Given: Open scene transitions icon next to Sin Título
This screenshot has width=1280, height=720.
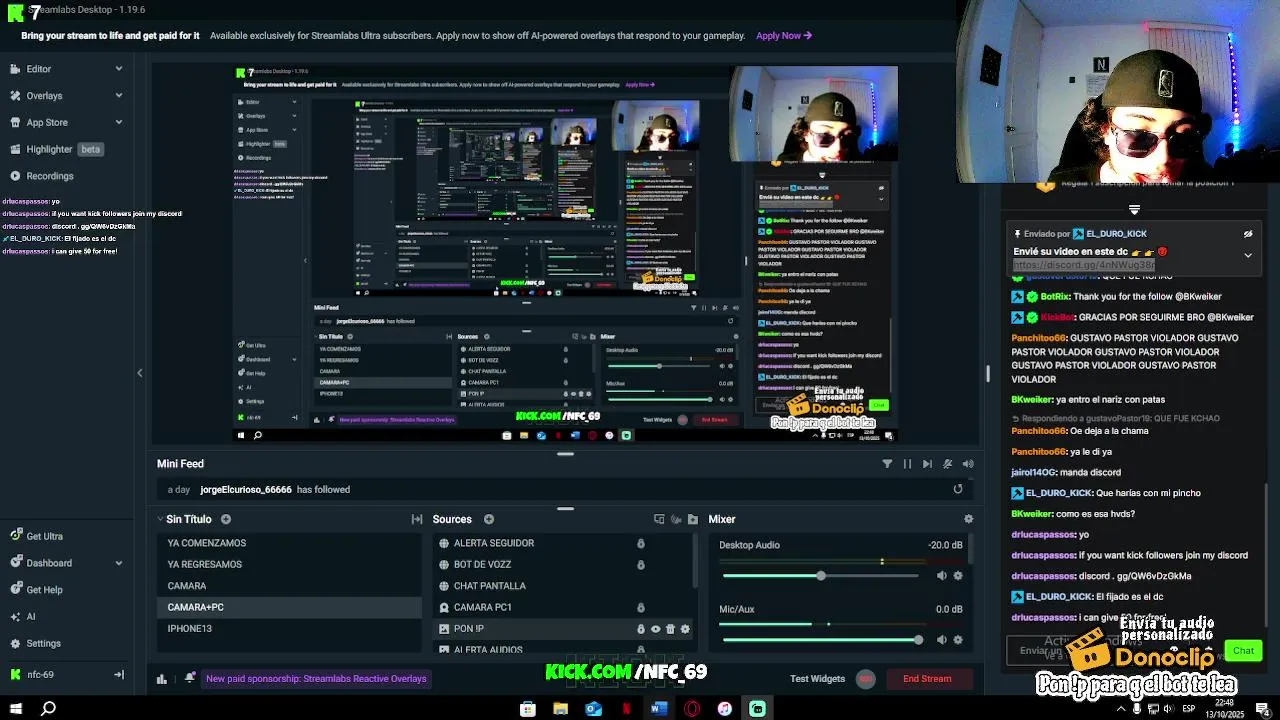Looking at the screenshot, I should 417,519.
